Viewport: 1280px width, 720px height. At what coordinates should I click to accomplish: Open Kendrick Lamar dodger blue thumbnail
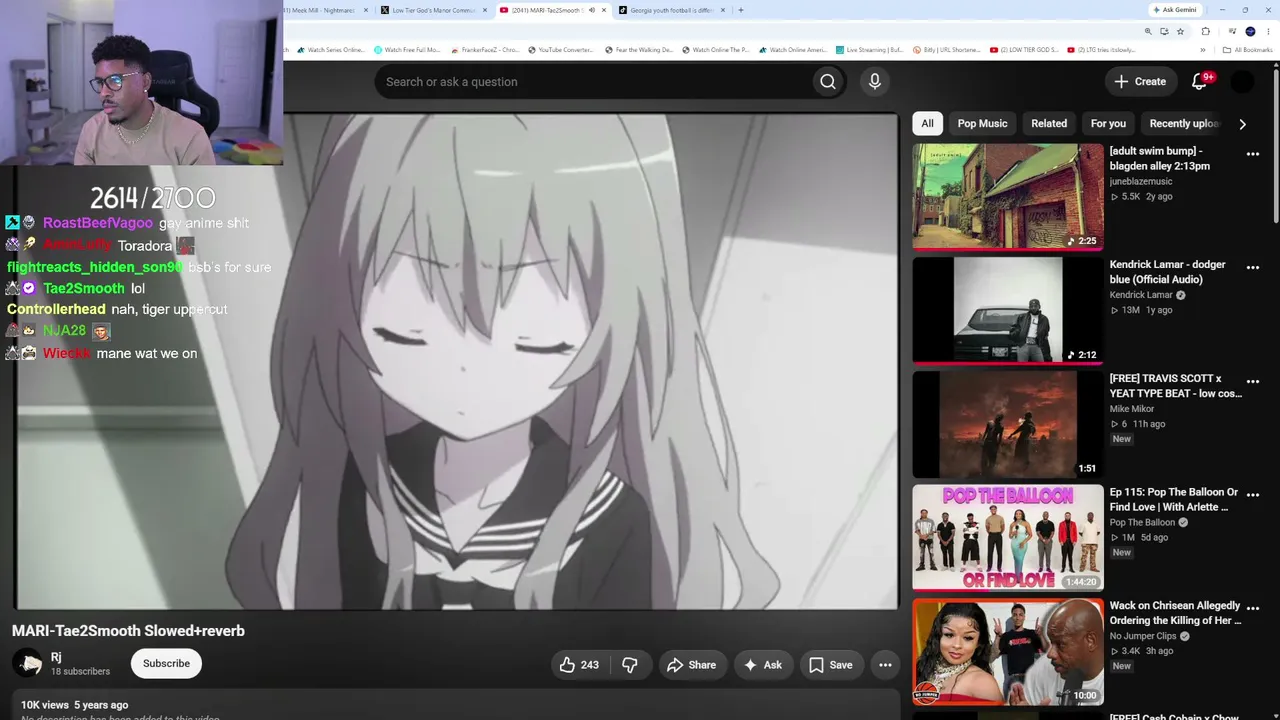click(x=1008, y=310)
